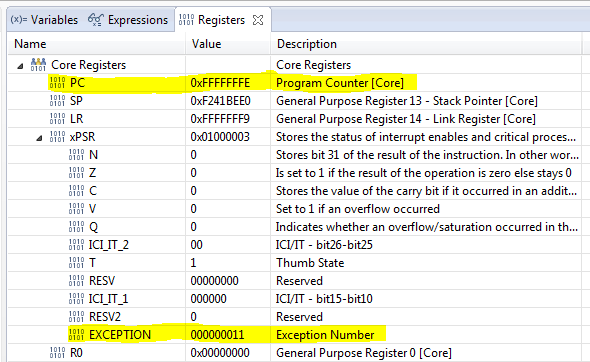The width and height of the screenshot is (590, 362).
Task: Click the Value column header
Action: pos(228,44)
